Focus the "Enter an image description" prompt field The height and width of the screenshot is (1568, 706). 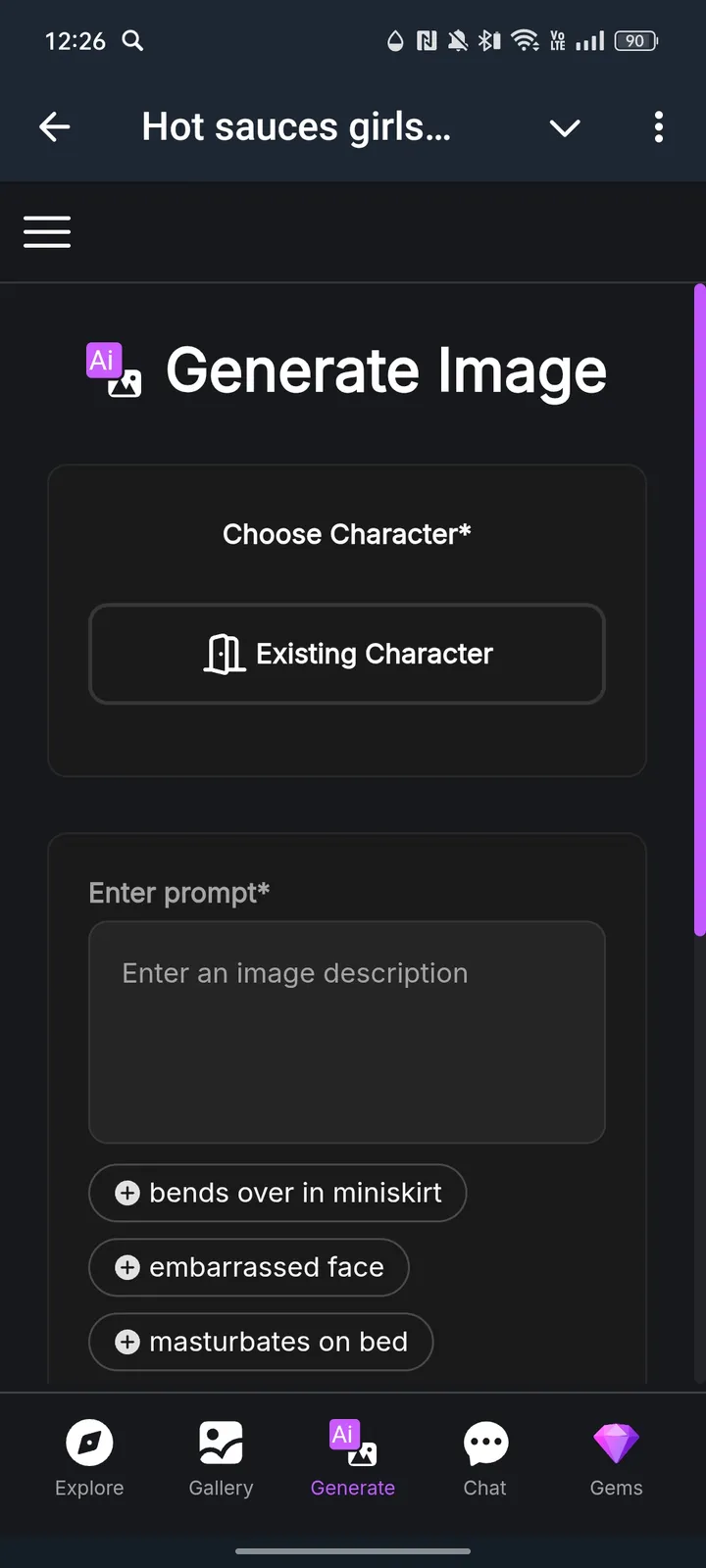pos(347,1032)
